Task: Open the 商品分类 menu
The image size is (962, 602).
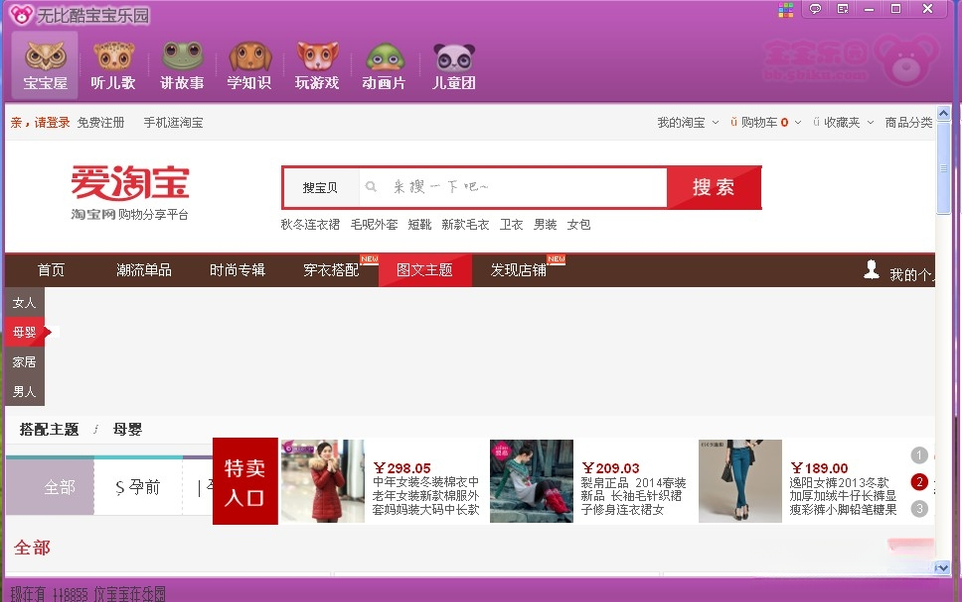Action: (909, 123)
